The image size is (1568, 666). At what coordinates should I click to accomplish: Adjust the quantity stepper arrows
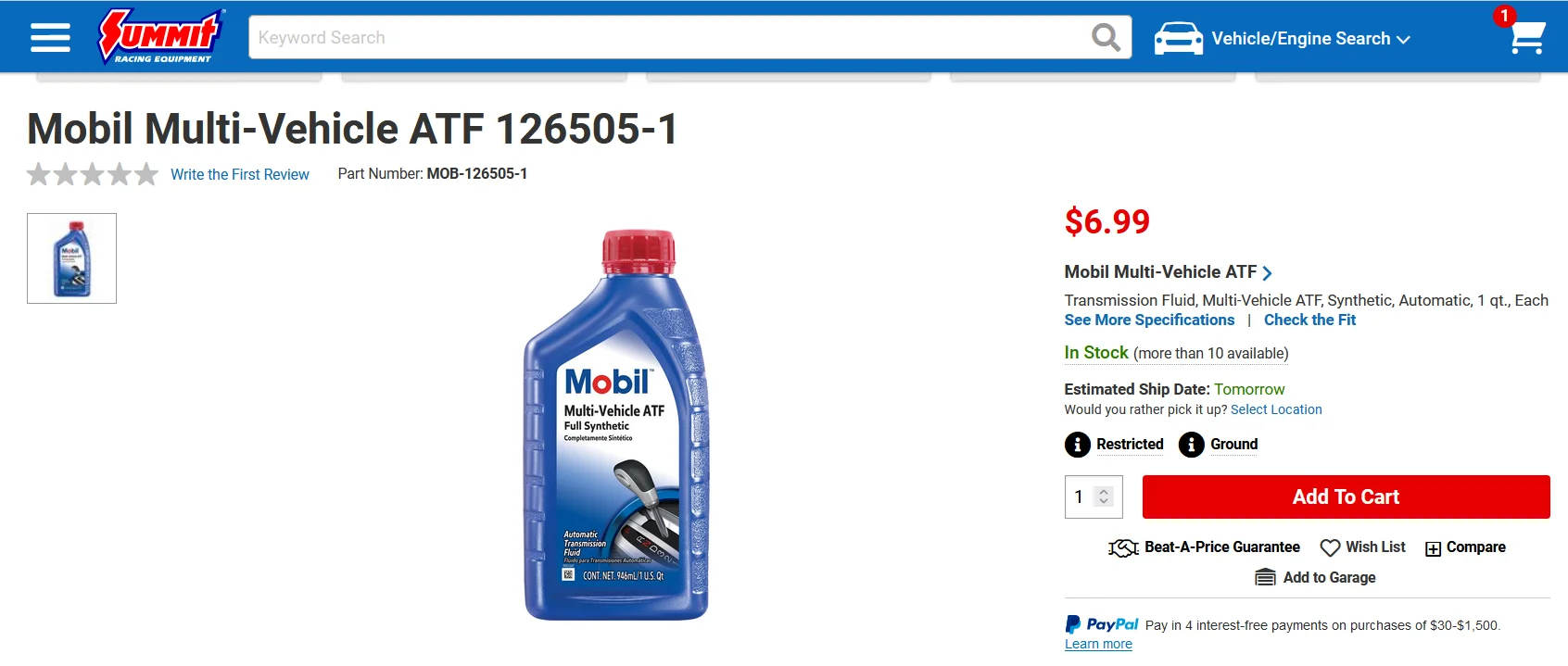1103,496
